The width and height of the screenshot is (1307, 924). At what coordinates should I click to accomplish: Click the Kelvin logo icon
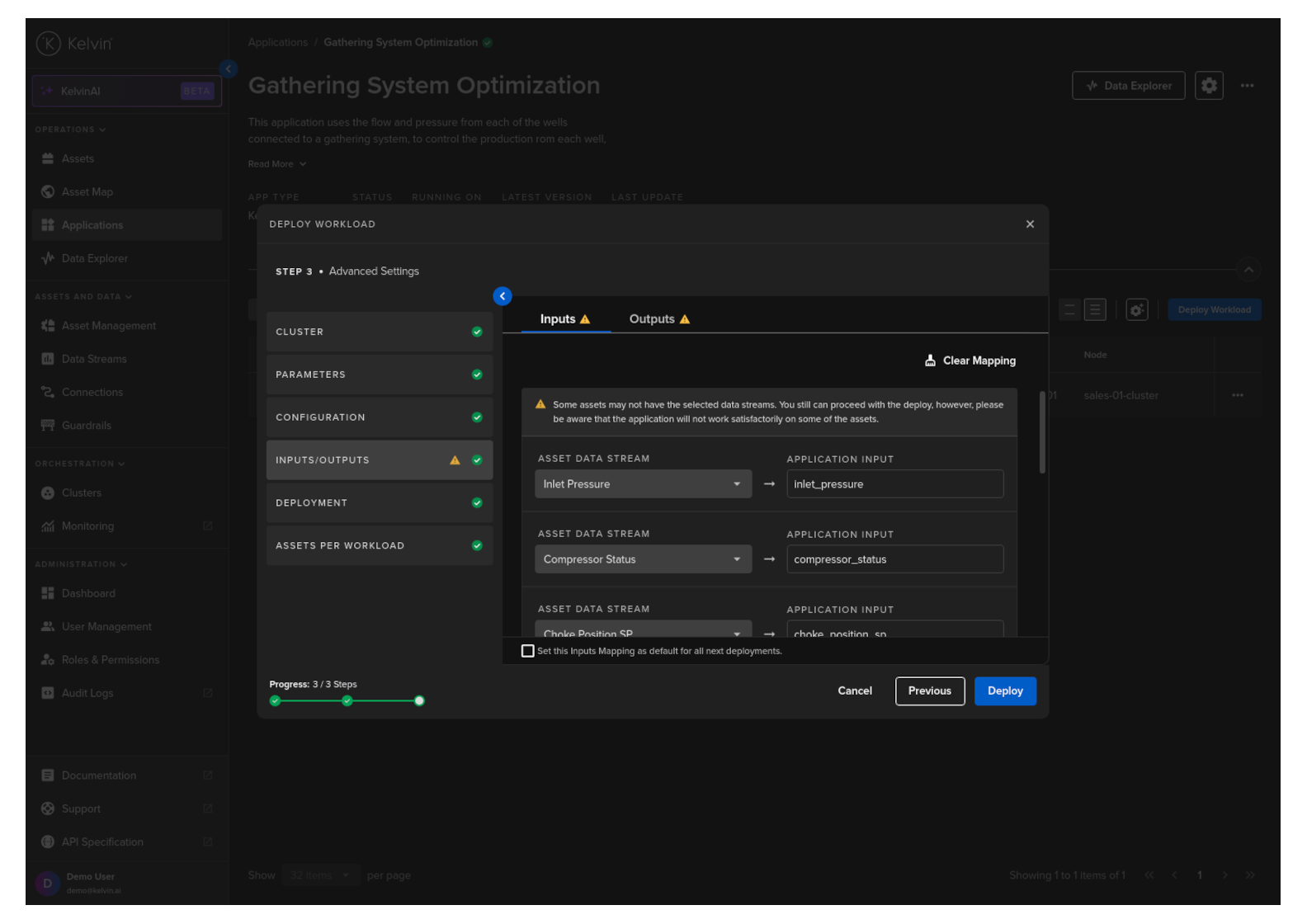(x=49, y=44)
